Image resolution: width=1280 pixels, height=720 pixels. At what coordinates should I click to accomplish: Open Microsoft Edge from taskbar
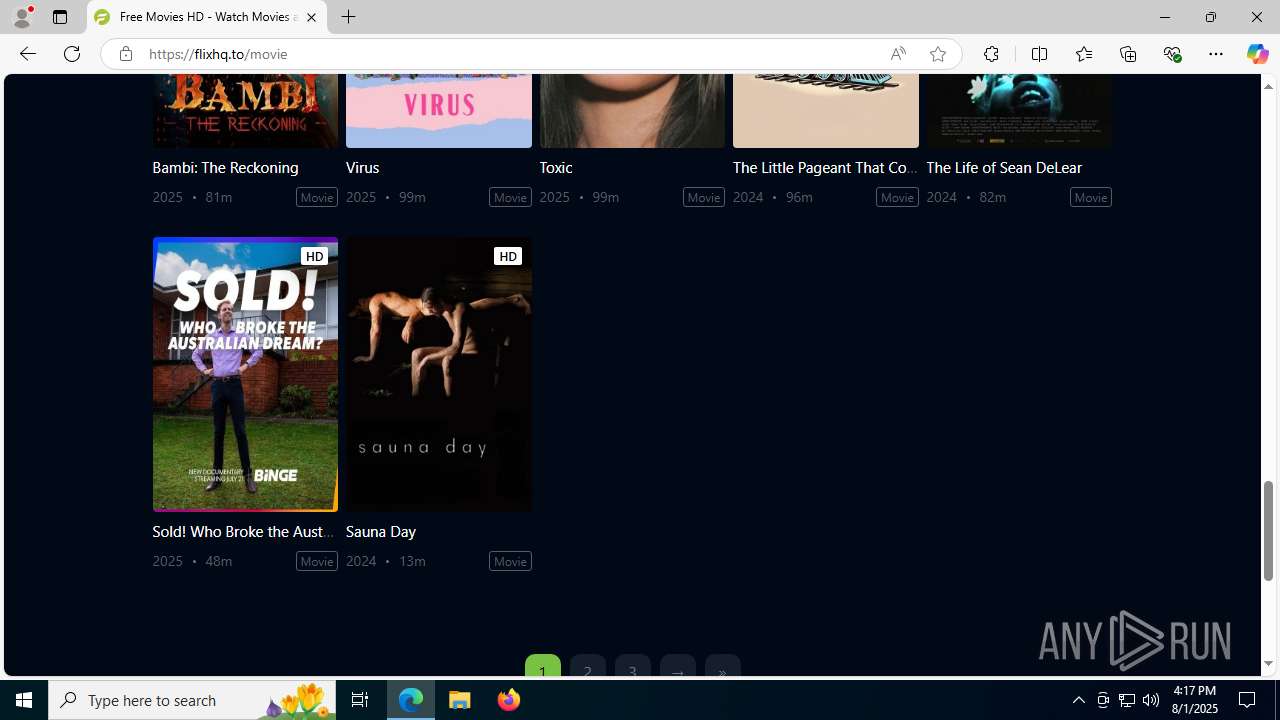pos(411,700)
